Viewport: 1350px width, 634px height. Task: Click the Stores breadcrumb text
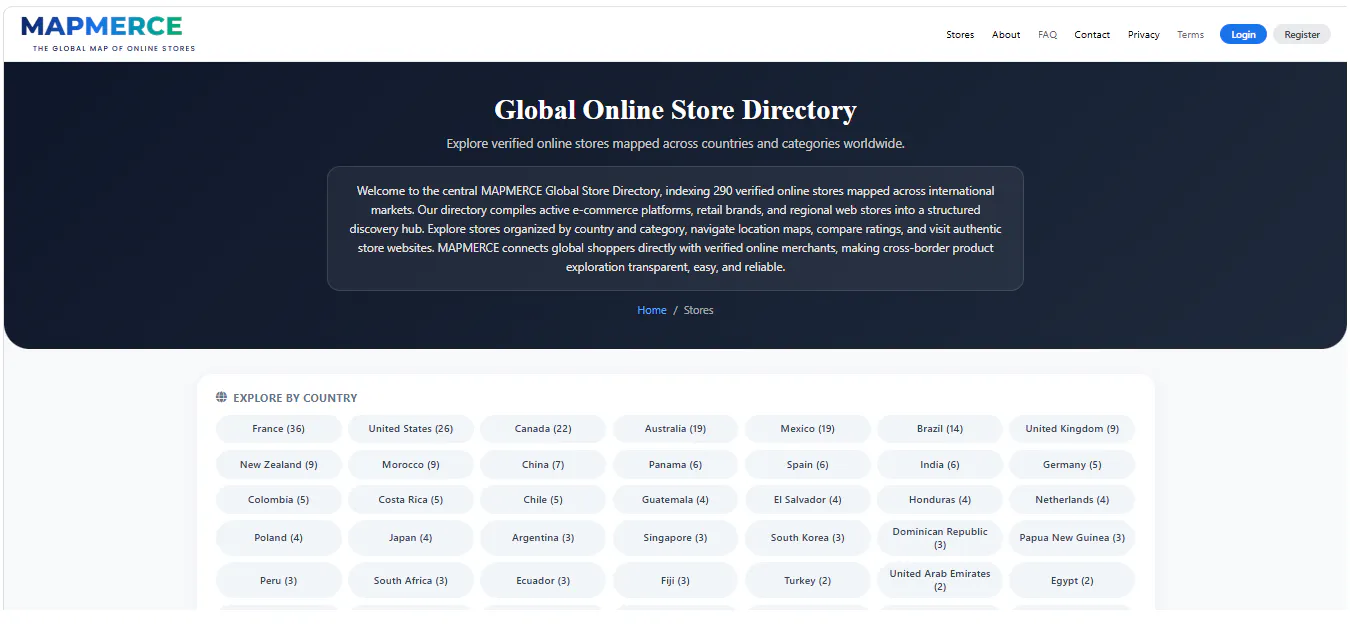coord(698,310)
